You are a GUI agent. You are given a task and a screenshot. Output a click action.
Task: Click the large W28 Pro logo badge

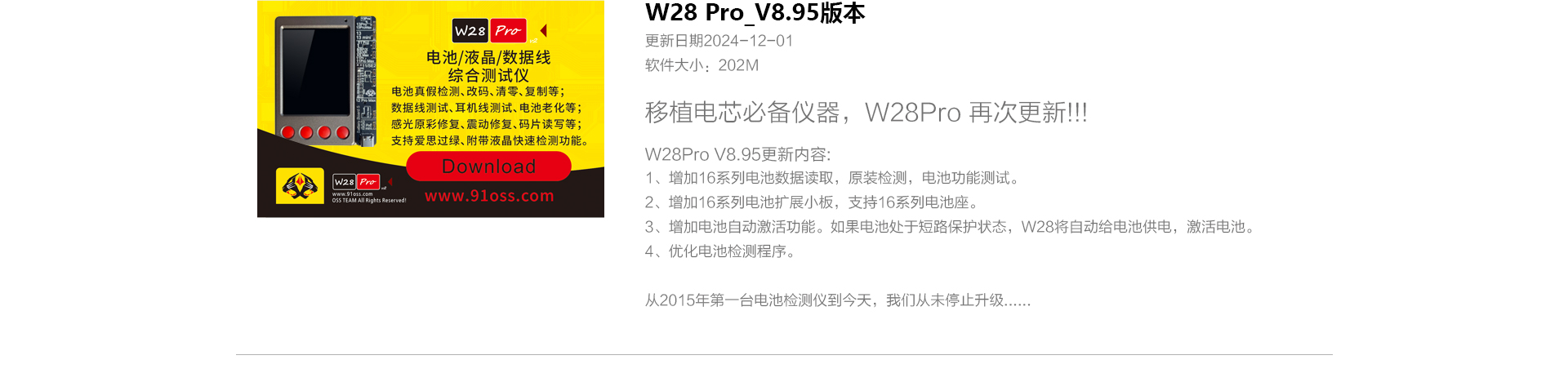[489, 31]
